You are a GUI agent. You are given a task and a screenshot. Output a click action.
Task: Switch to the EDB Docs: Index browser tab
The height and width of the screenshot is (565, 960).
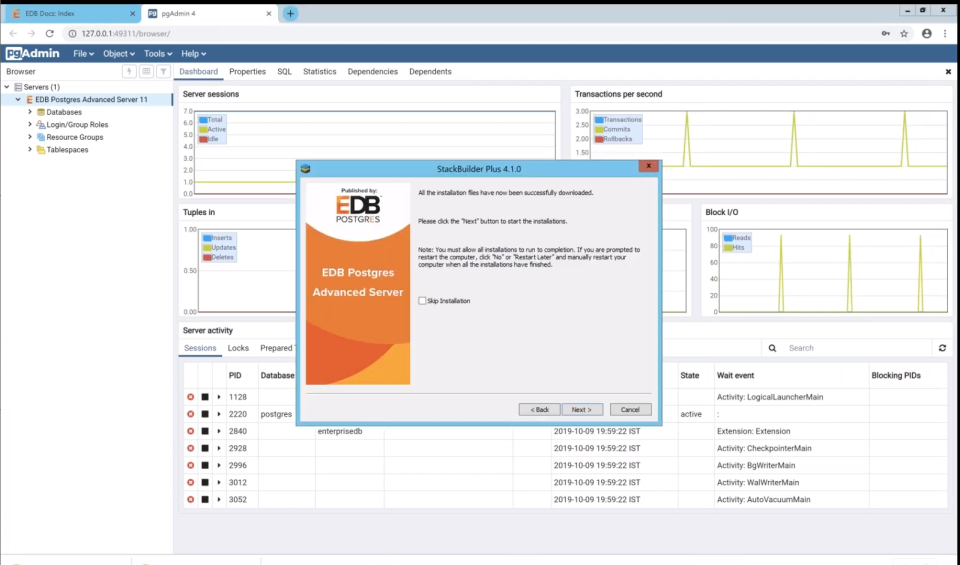[x=70, y=13]
